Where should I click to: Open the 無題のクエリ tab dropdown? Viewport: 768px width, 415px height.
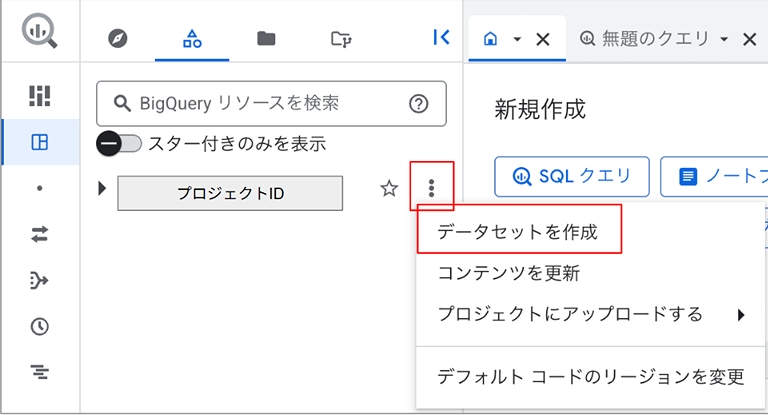pos(724,39)
